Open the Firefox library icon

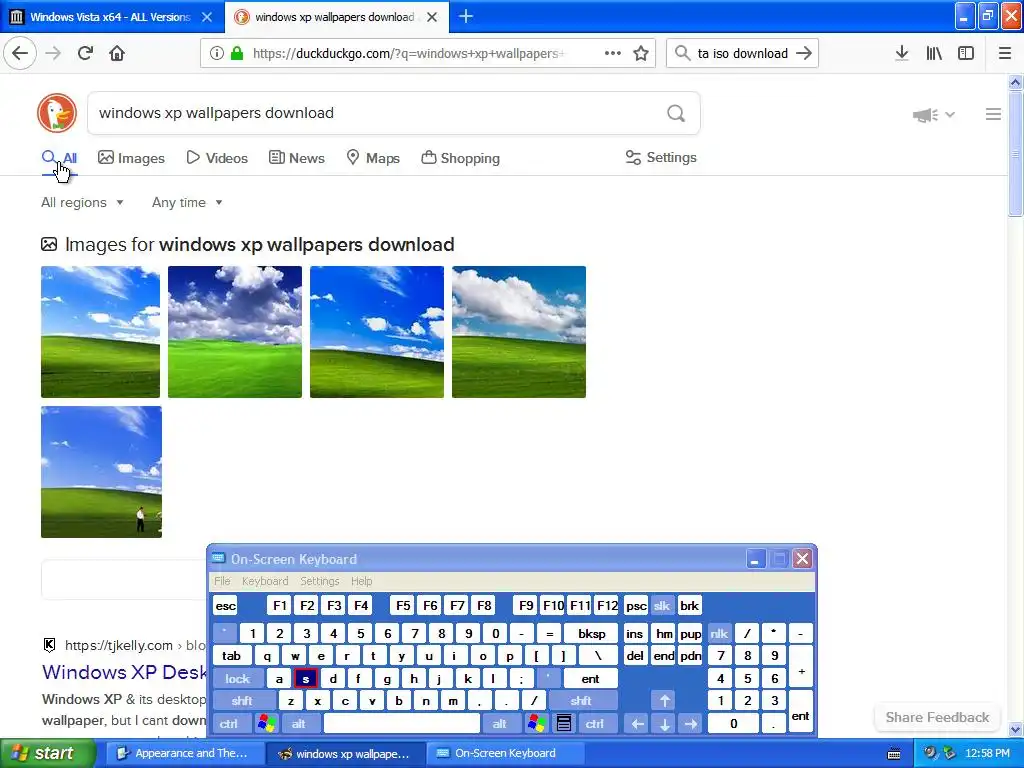(934, 54)
